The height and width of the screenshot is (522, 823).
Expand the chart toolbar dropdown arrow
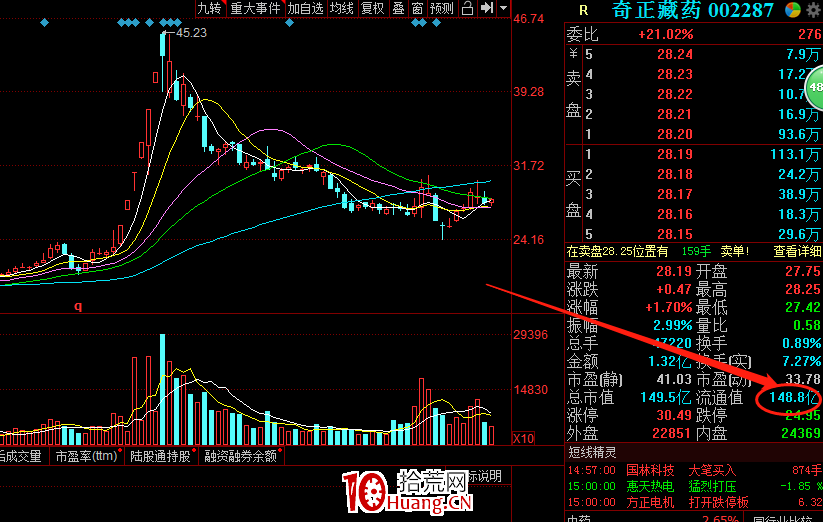pyautogui.click(x=503, y=8)
